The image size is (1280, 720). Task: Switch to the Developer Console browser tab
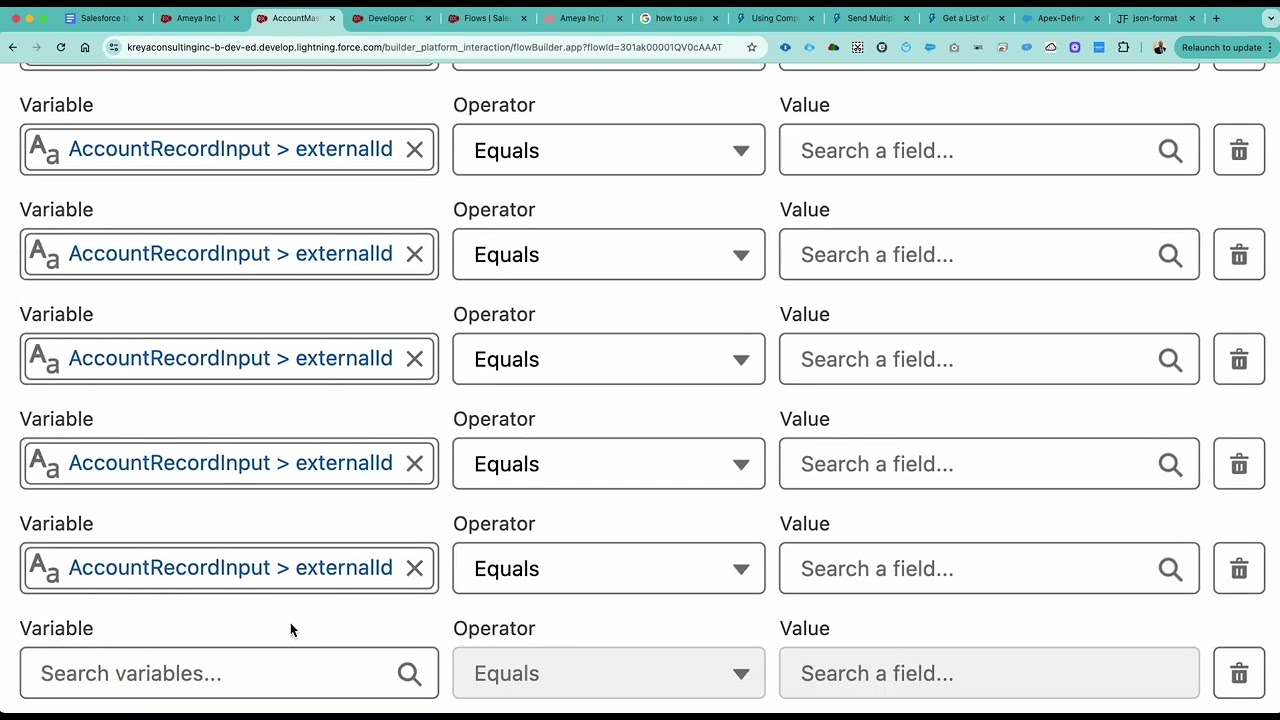click(389, 18)
